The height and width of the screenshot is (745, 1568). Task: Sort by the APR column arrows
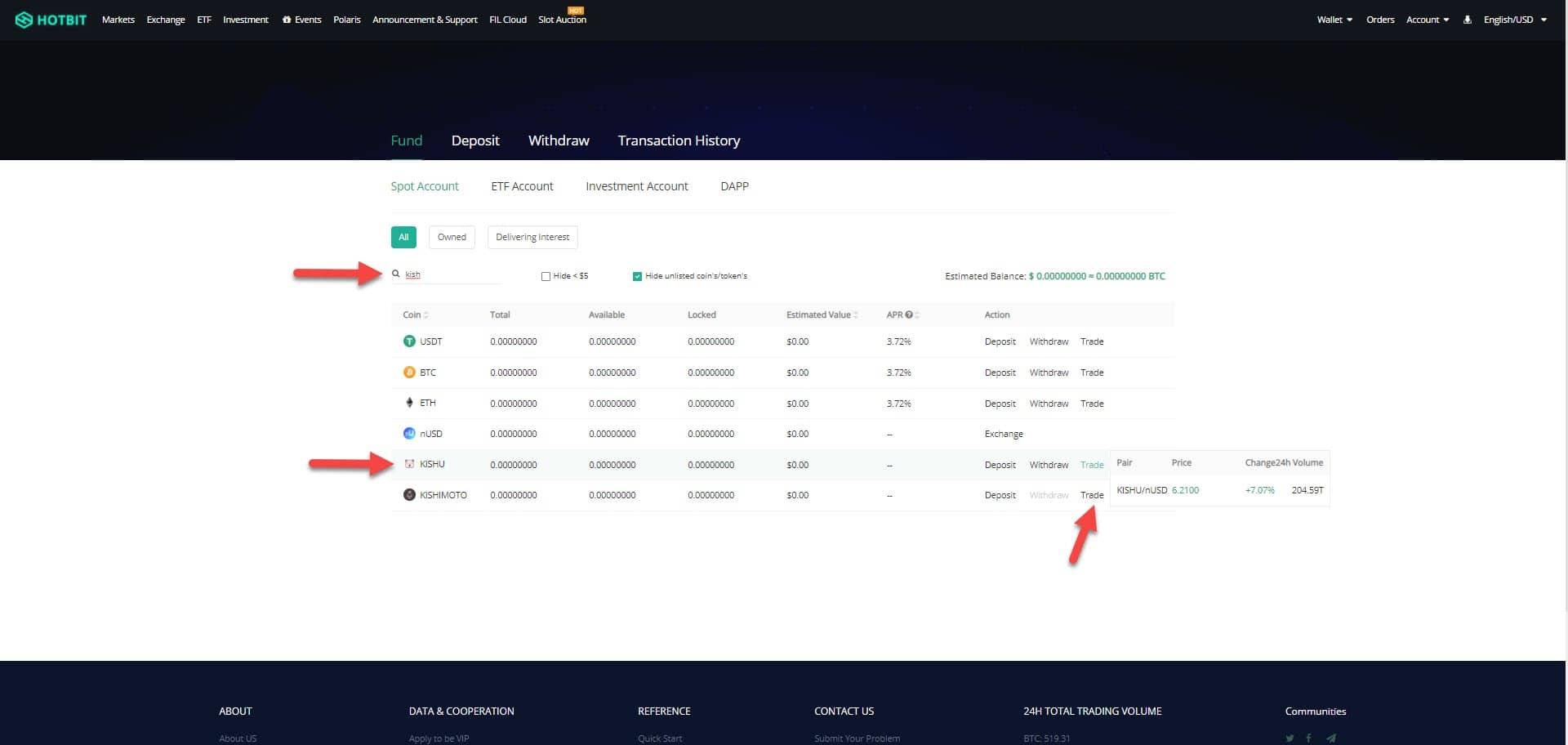click(x=917, y=315)
